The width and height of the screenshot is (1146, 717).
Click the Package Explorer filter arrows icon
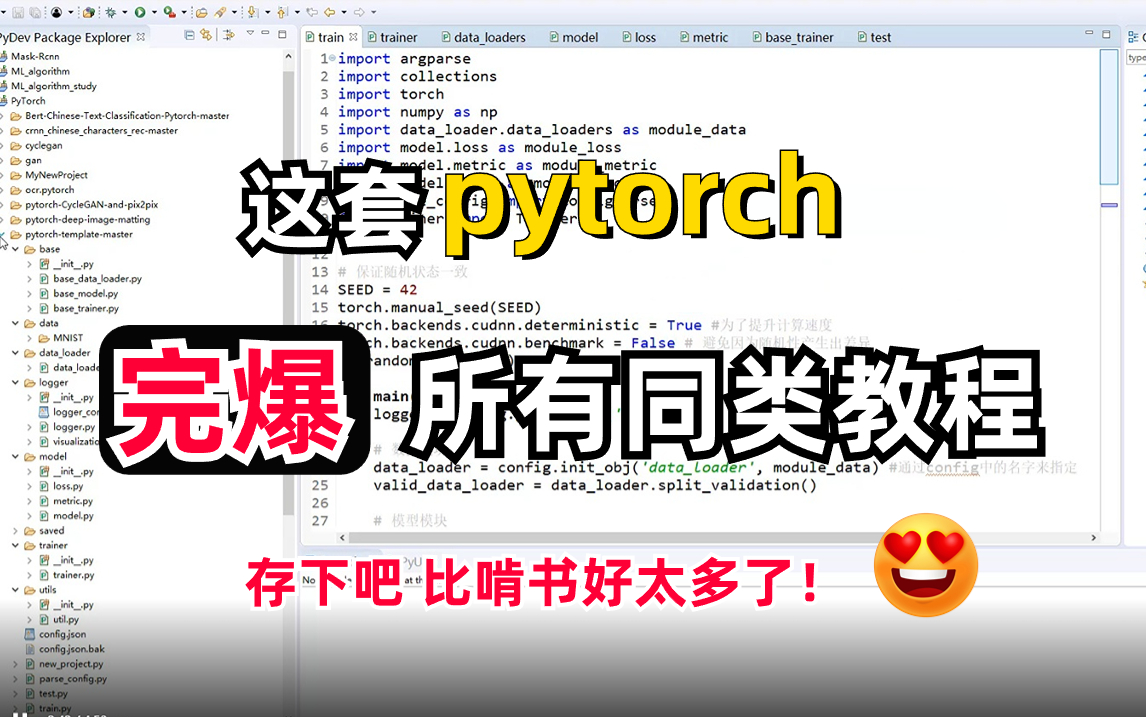coord(229,35)
